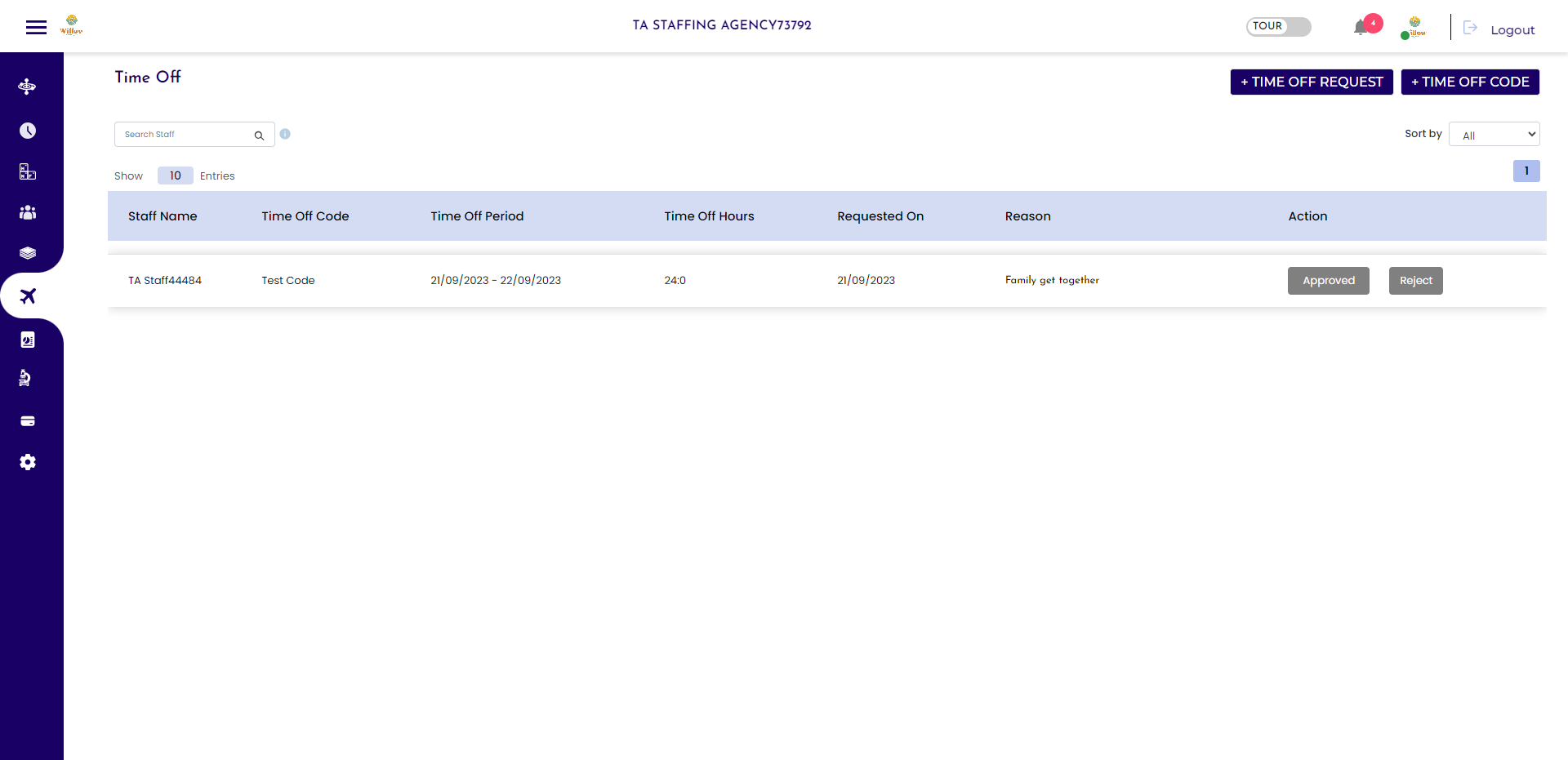Open the settings gear in the sidebar

pyautogui.click(x=27, y=462)
